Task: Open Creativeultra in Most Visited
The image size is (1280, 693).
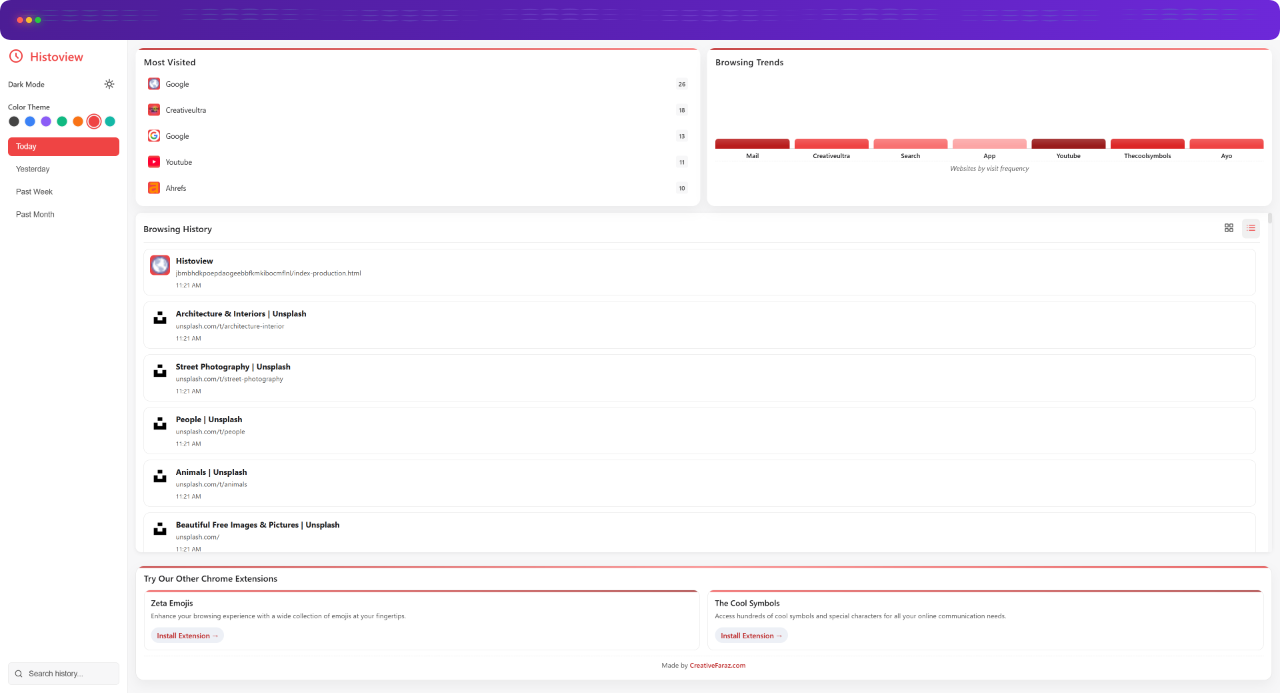Action: click(x=418, y=110)
